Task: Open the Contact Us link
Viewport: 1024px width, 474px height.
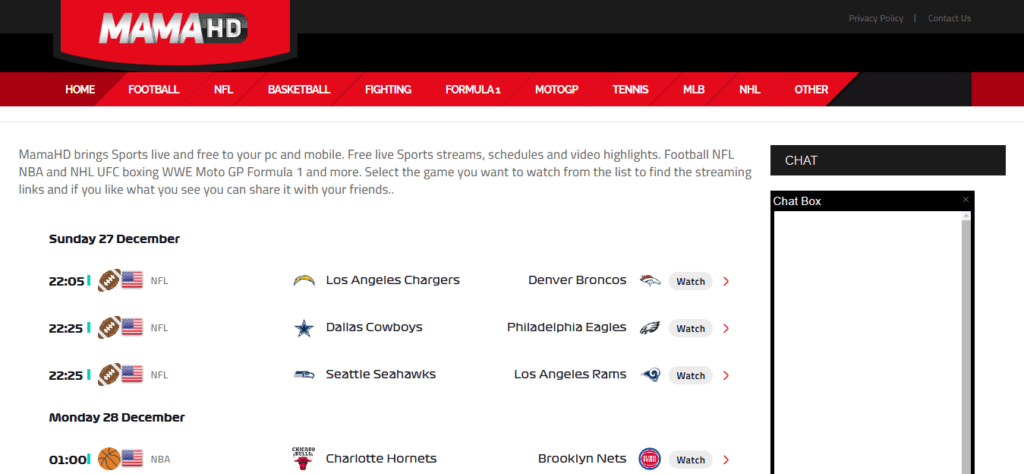Action: [949, 18]
